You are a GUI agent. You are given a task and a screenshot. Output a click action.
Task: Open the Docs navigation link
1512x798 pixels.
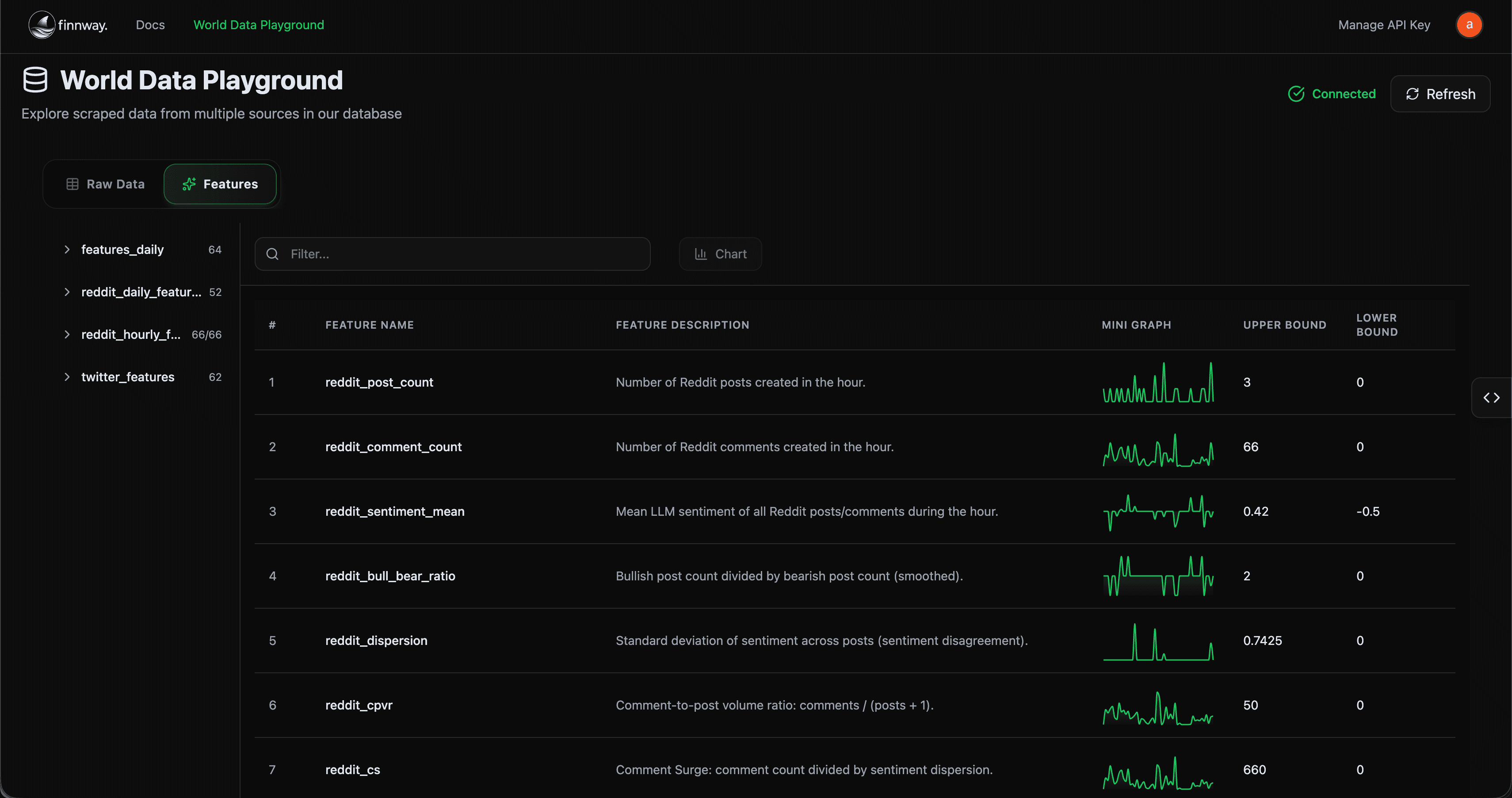(x=150, y=25)
